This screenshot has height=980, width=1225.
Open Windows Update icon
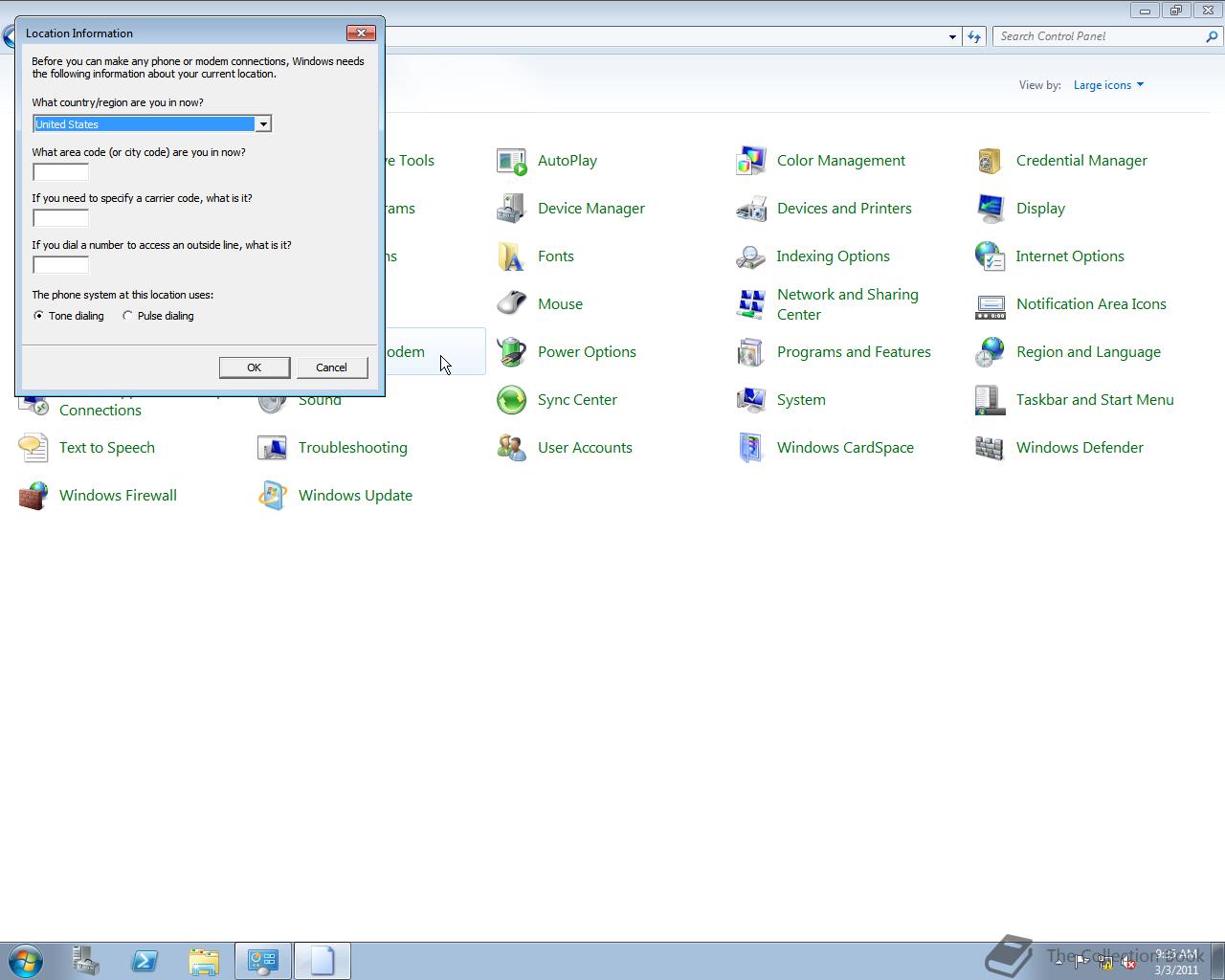point(273,496)
